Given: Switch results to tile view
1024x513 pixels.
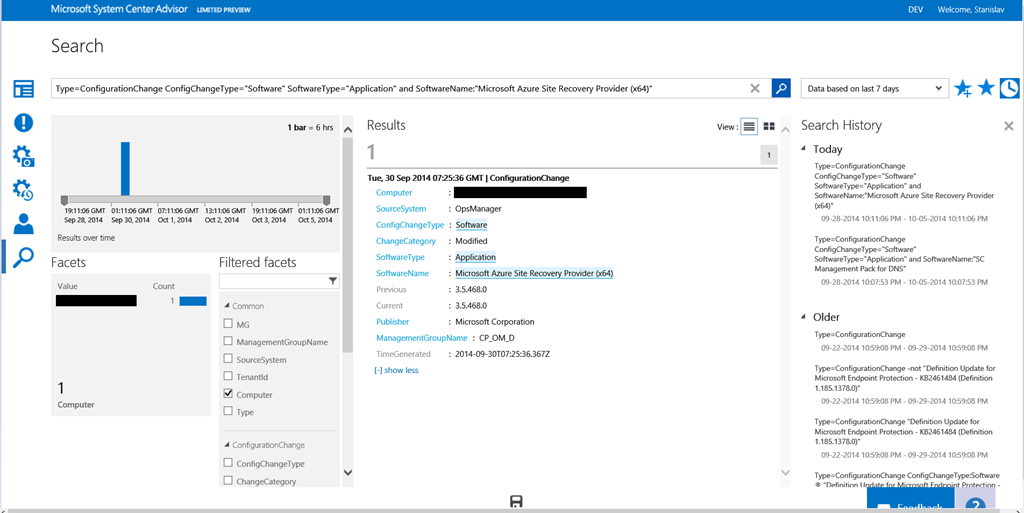Looking at the screenshot, I should point(769,126).
